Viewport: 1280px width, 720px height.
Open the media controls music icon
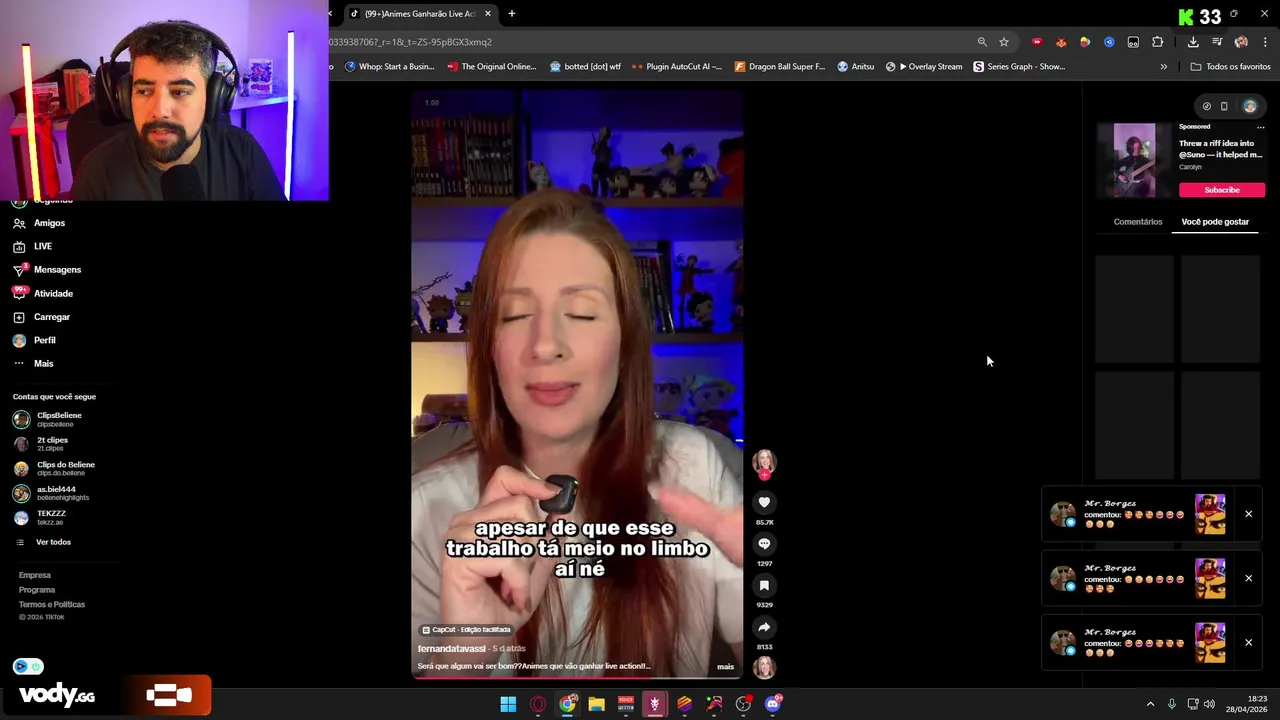[1217, 42]
